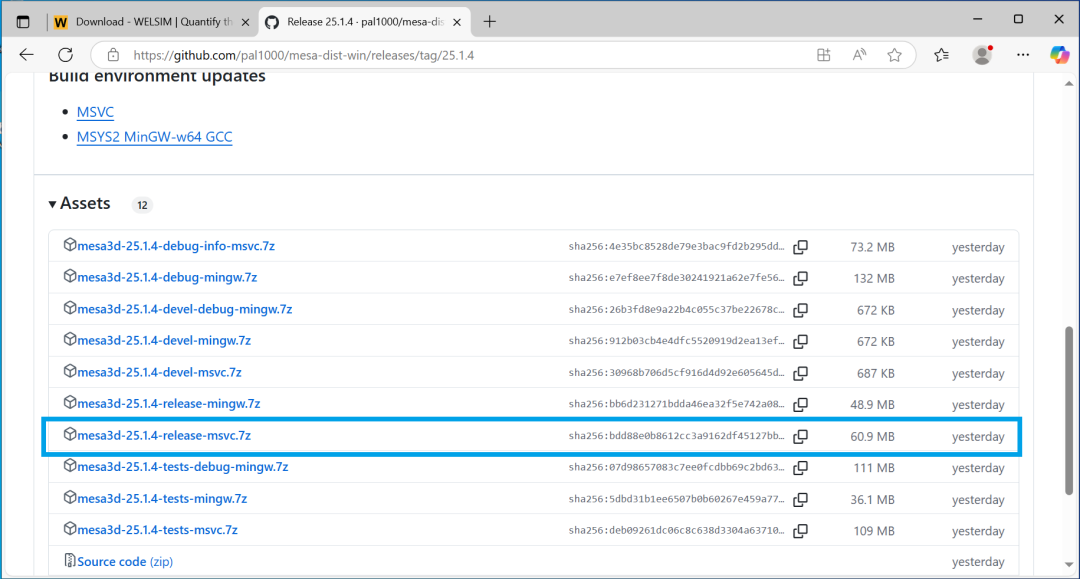Download mesa3d-25.1.4-release-msvc.7z

(164, 435)
